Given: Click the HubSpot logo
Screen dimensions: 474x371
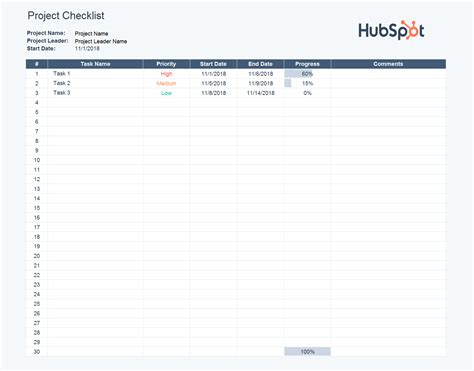Looking at the screenshot, I should [391, 30].
